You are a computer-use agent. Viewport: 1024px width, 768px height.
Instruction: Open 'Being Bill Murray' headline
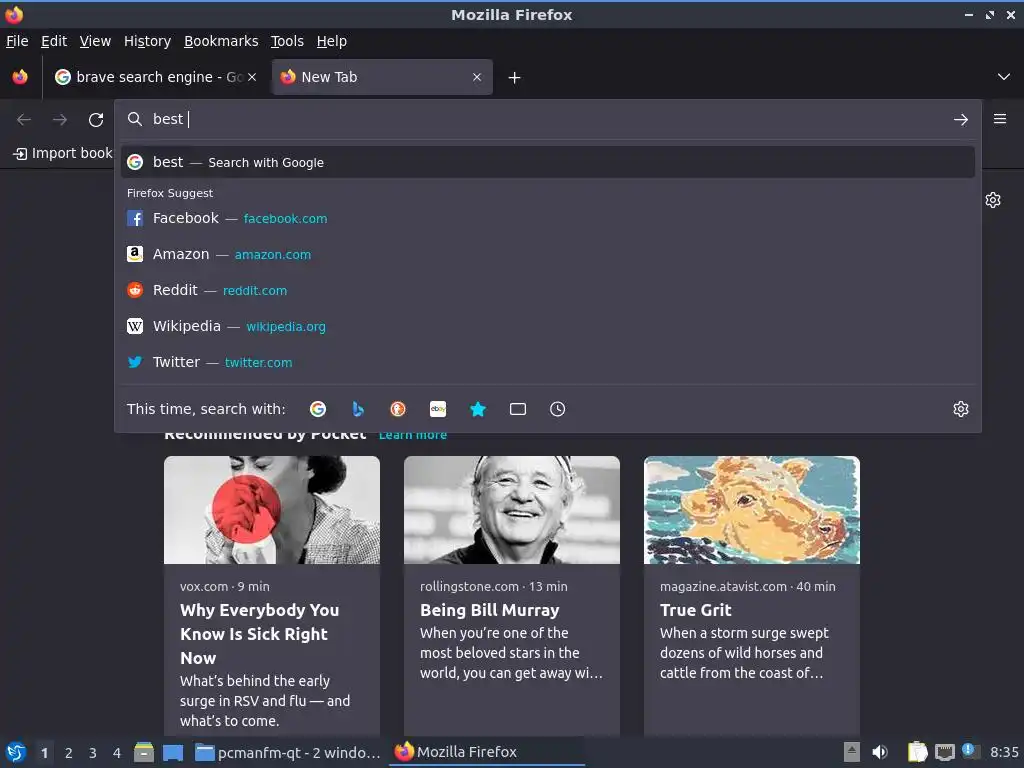pyautogui.click(x=489, y=610)
